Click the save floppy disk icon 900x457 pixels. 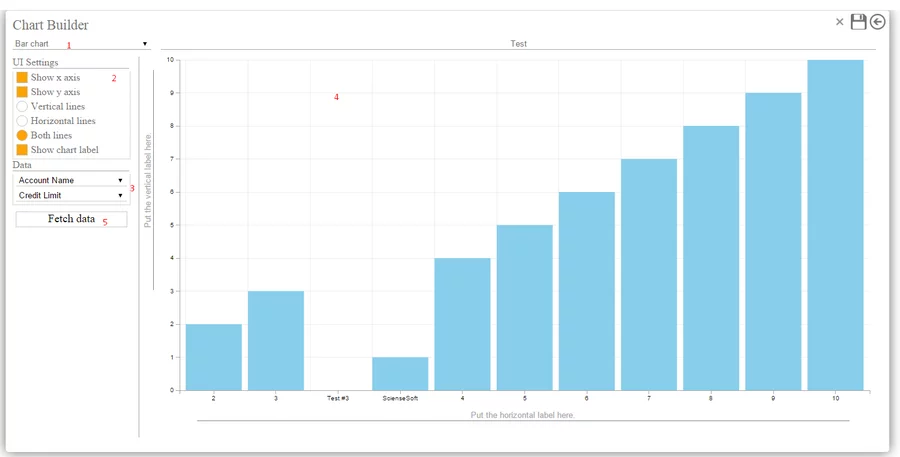click(x=858, y=22)
